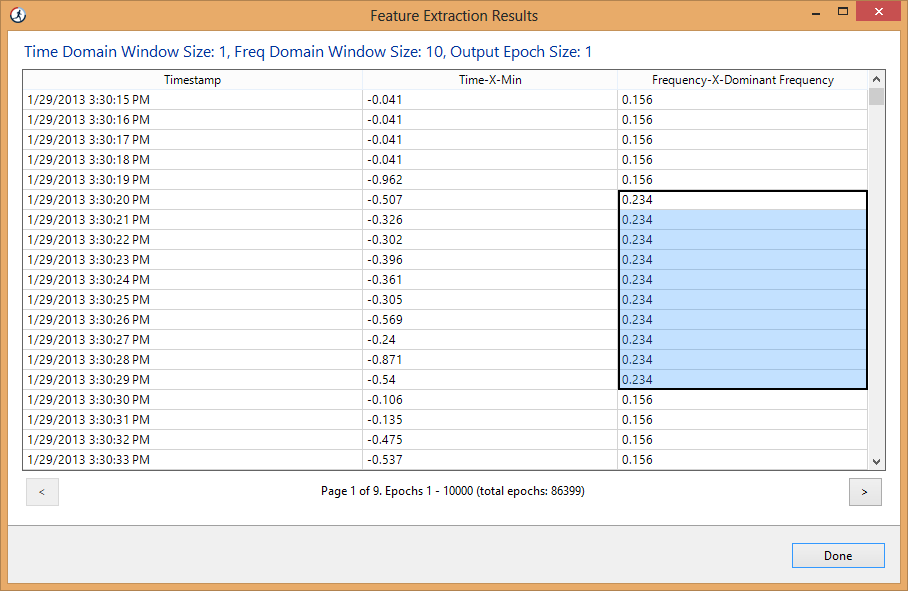Image resolution: width=908 pixels, height=591 pixels.
Task: Select the next page arrow button
Action: pos(865,491)
